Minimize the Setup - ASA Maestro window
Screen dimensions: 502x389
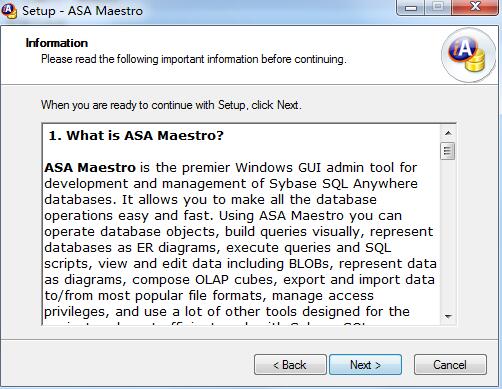(411, 7)
